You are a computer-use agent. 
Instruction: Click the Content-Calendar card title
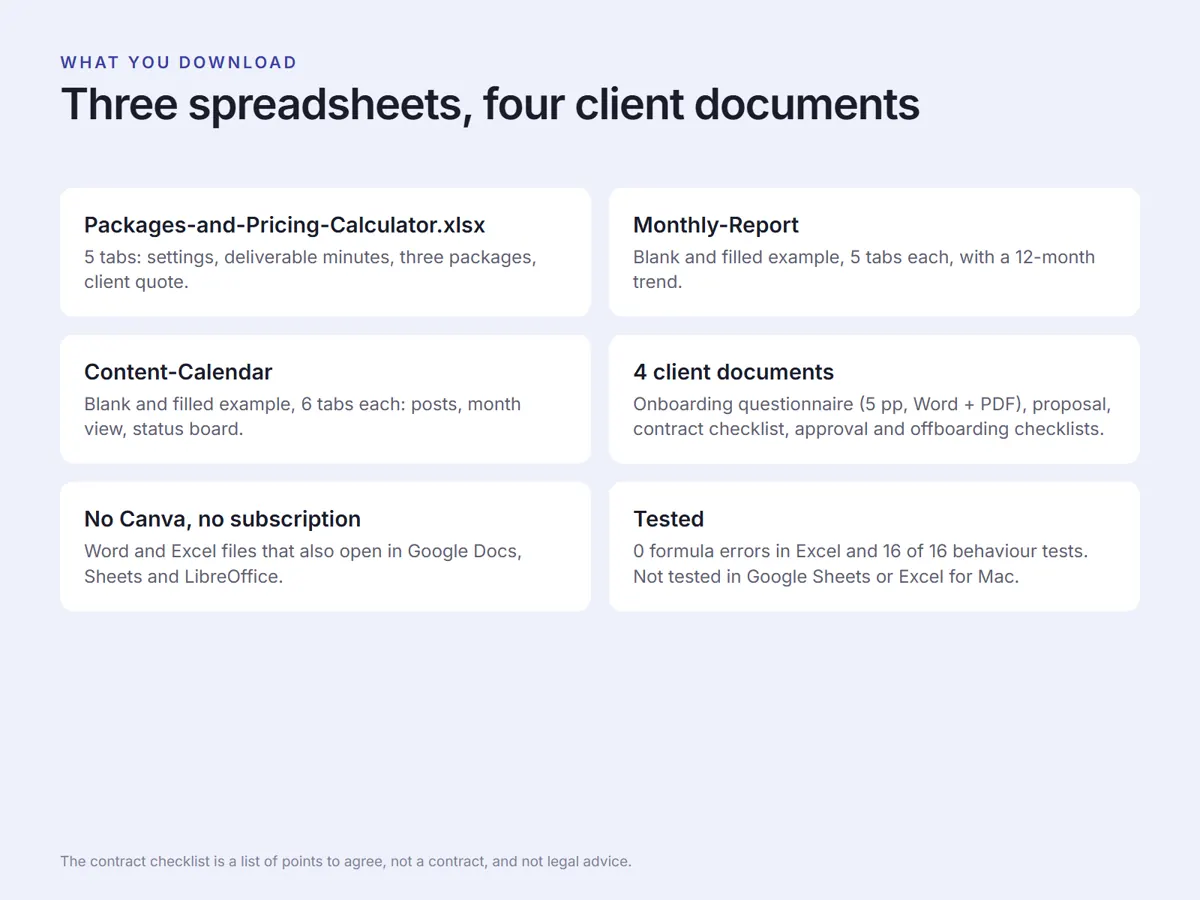178,372
